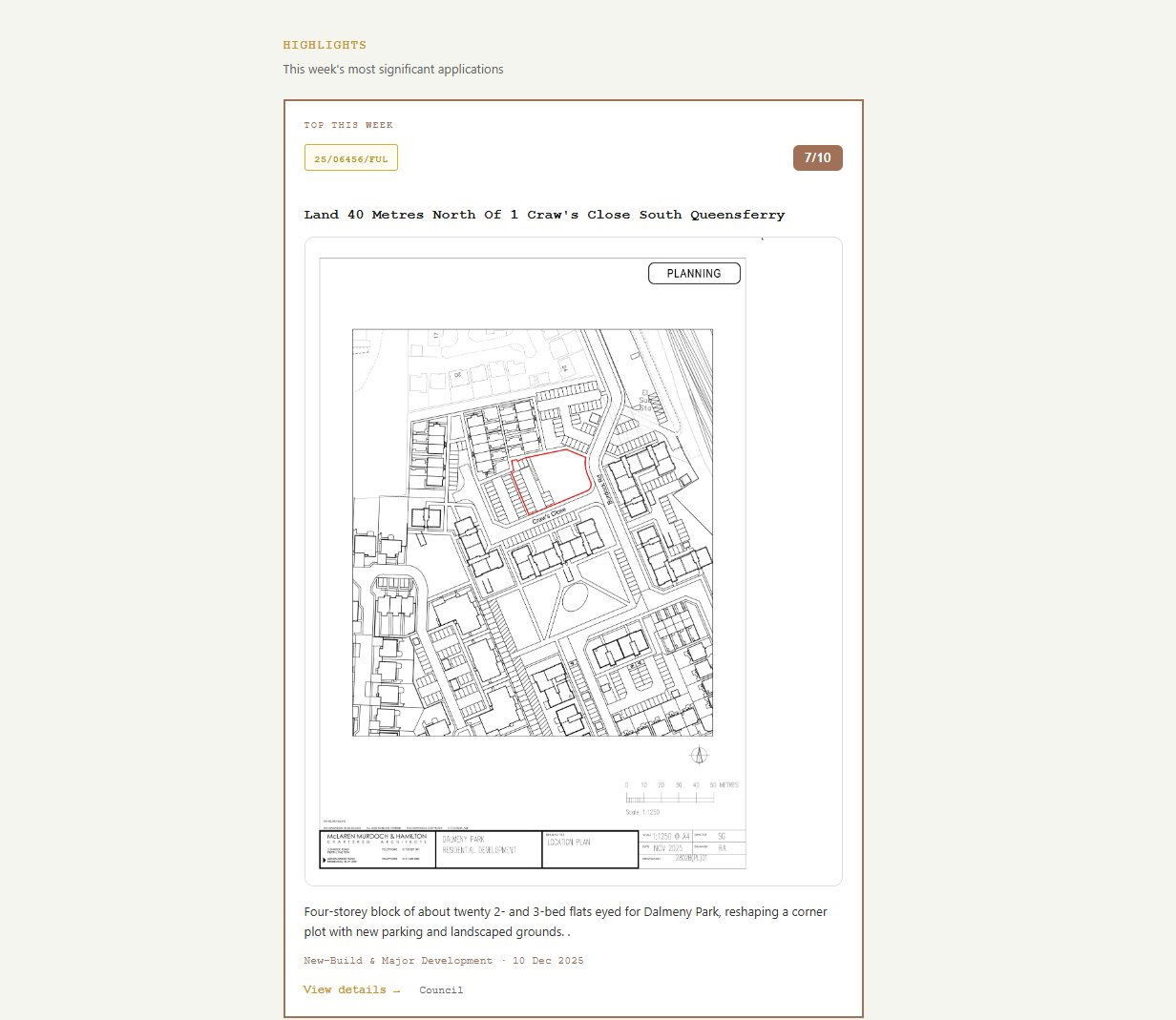The height and width of the screenshot is (1020, 1176).
Task: Click the TOP THIS WEEK label
Action: (348, 125)
